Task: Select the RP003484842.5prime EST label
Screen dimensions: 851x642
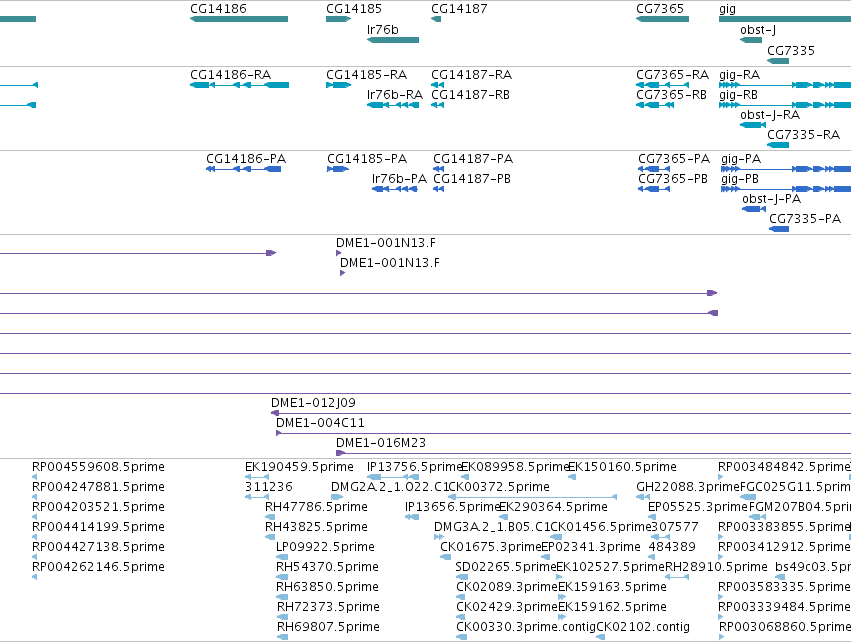Action: click(x=784, y=467)
